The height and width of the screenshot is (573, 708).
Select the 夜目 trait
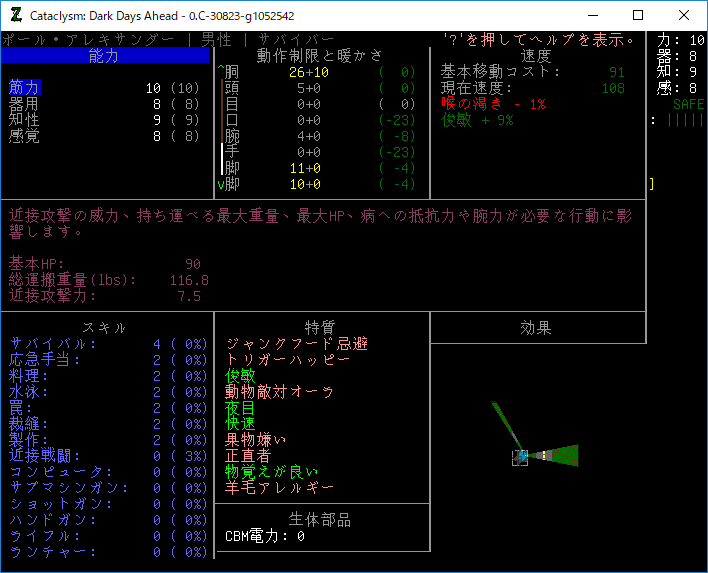(x=242, y=408)
